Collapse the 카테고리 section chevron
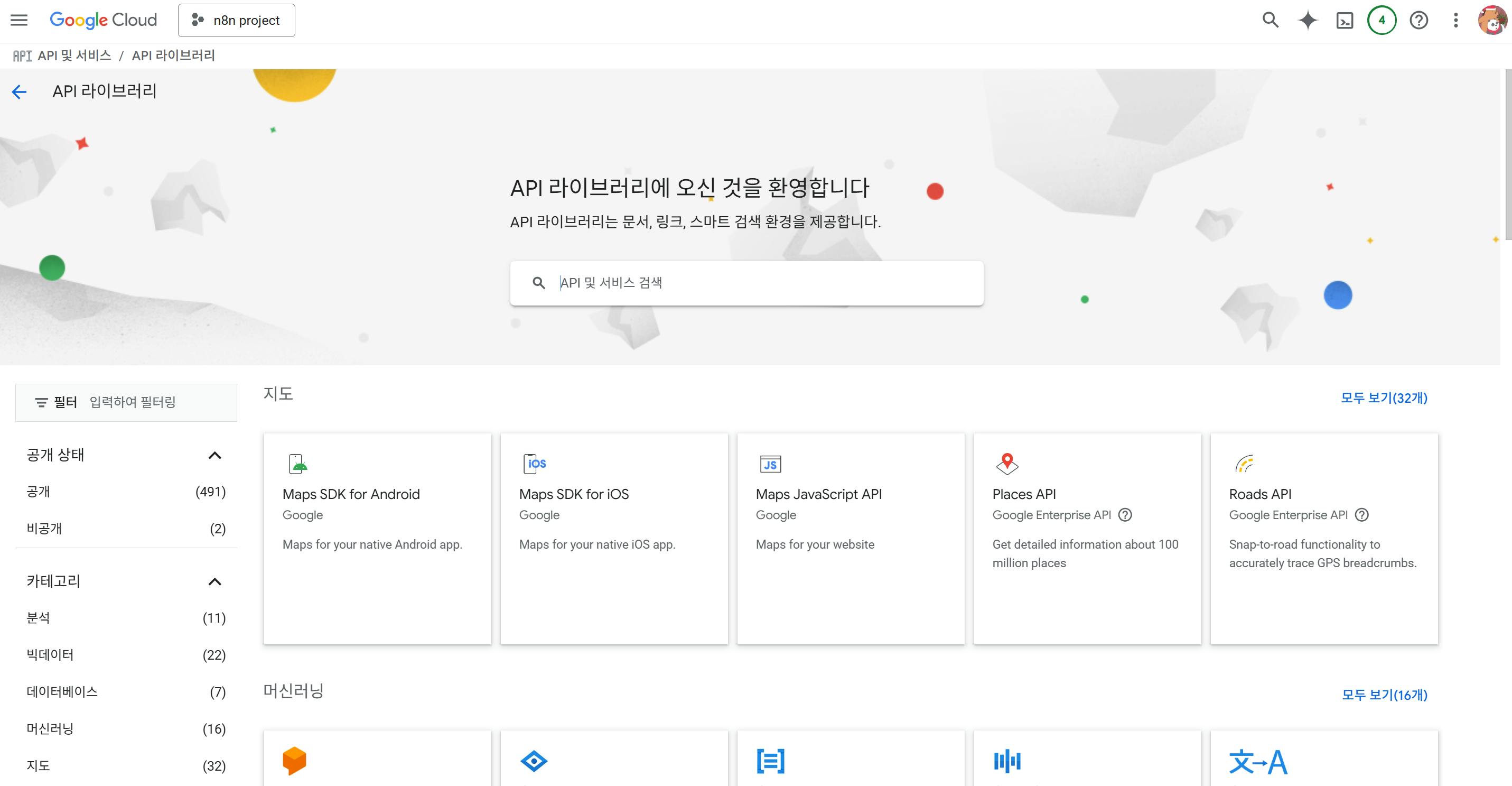Image resolution: width=1512 pixels, height=786 pixels. coord(215,581)
